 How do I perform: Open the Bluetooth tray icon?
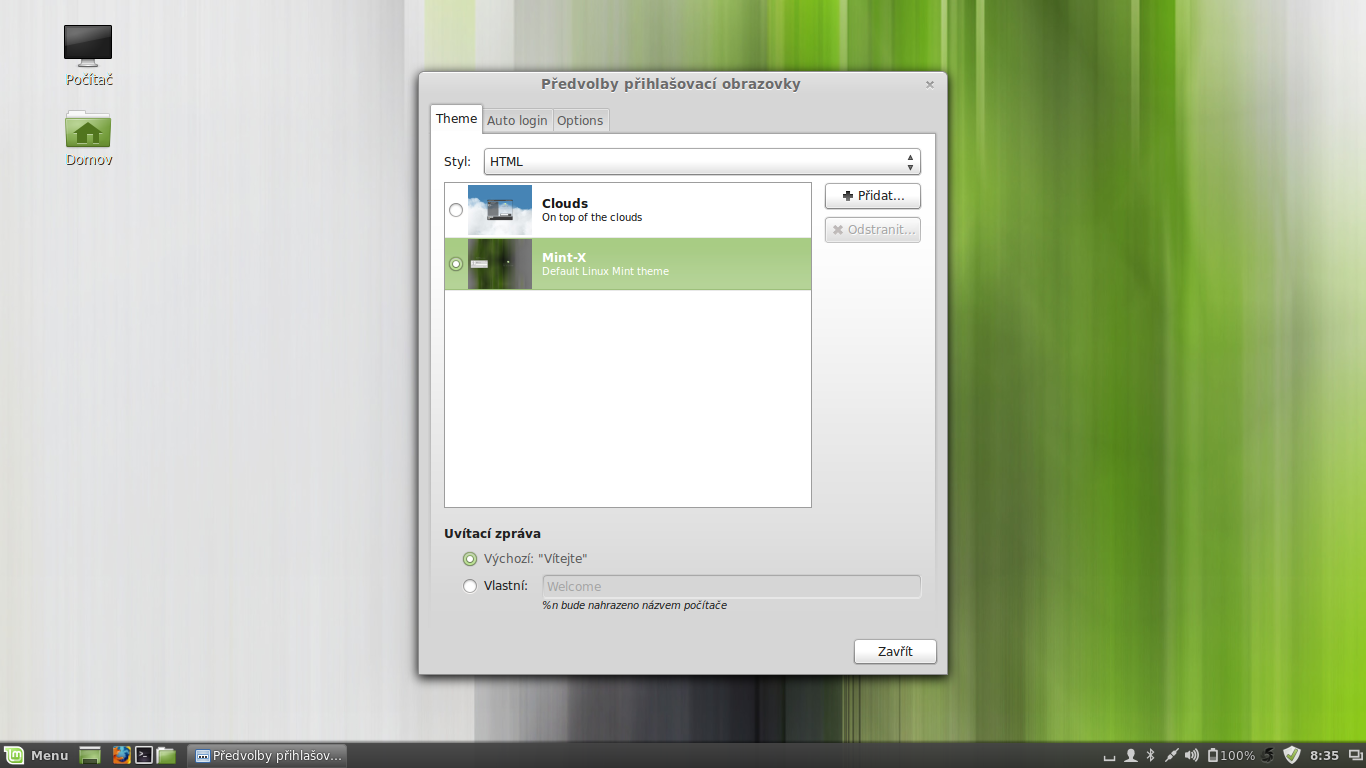1150,755
